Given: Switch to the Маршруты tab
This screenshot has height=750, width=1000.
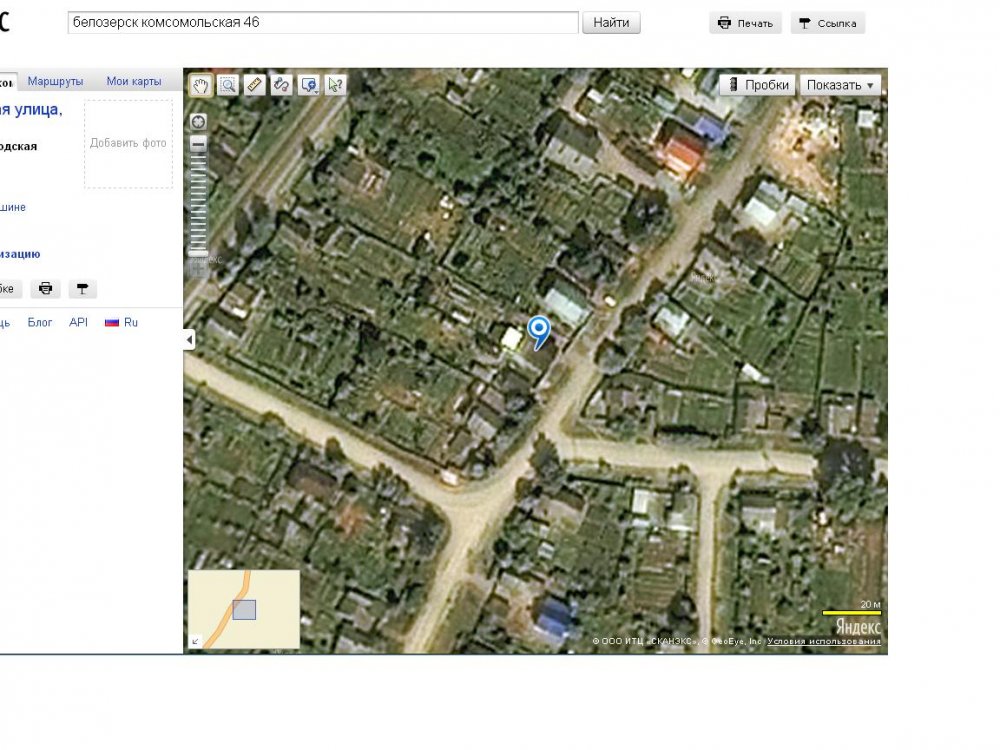Looking at the screenshot, I should [x=55, y=81].
